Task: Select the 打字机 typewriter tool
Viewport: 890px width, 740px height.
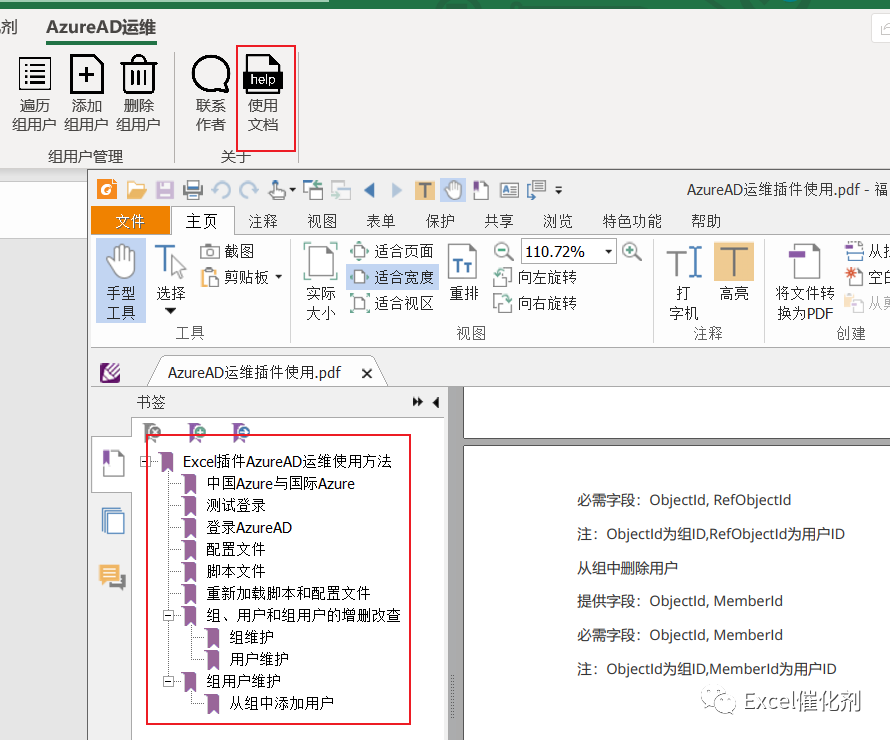Action: [684, 282]
